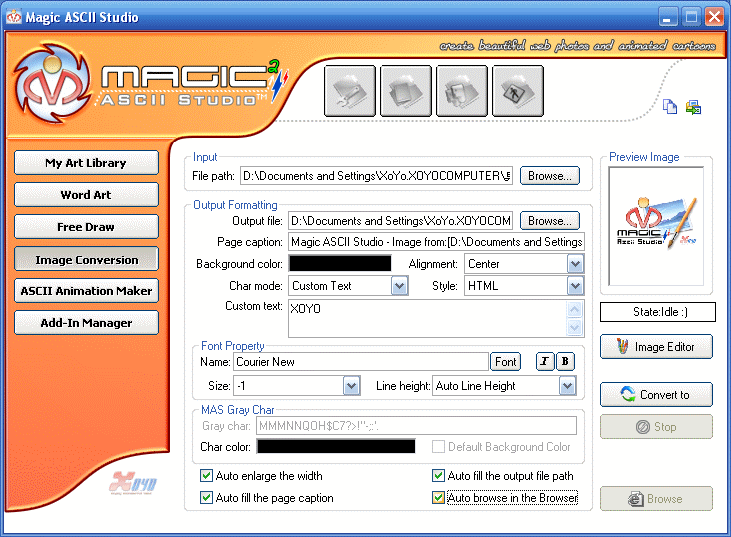Click the Custom text scroll up arrow
Viewport: 731px width, 537px height.
[x=574, y=309]
